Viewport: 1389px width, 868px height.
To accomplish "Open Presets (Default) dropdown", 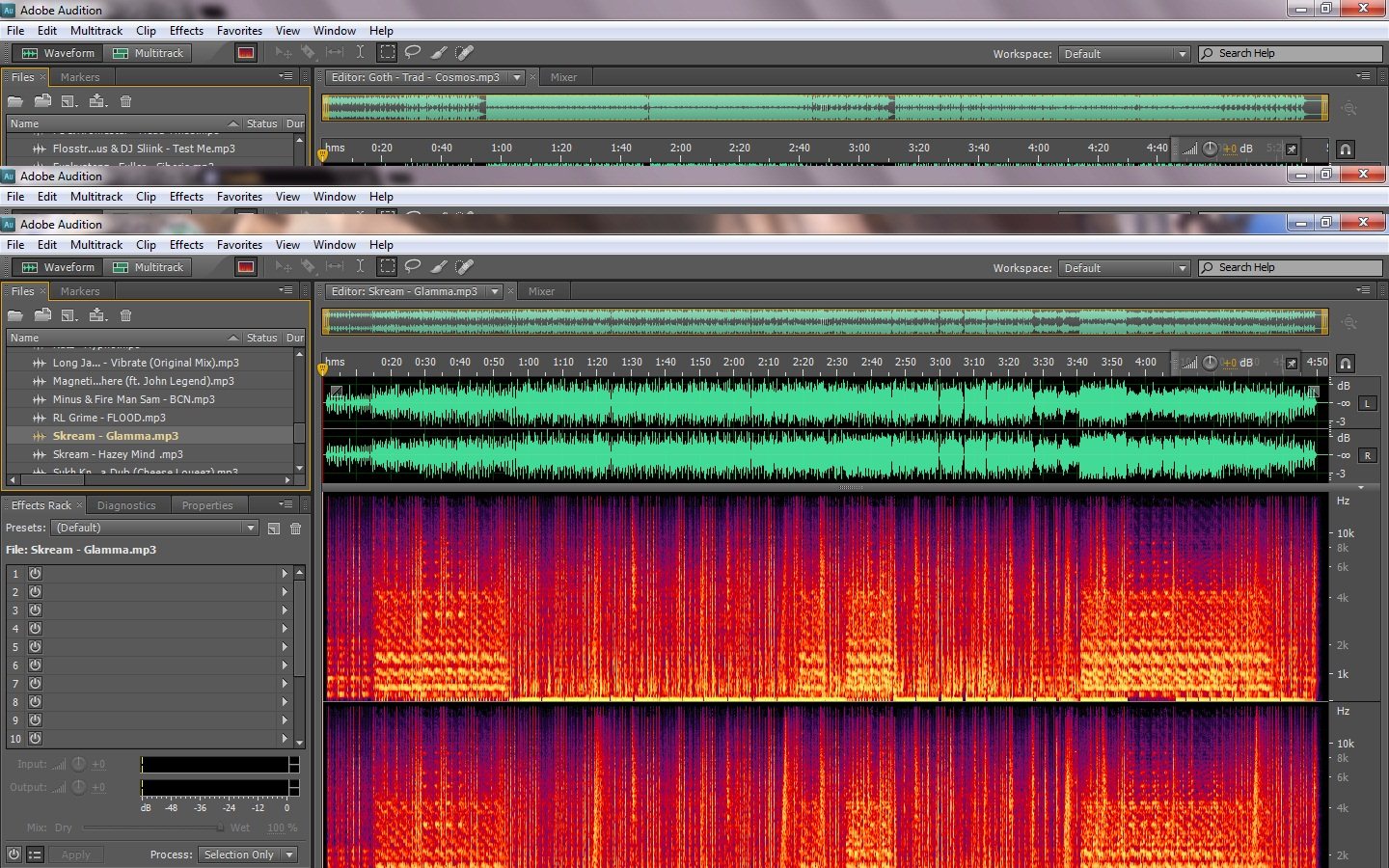I will (155, 528).
